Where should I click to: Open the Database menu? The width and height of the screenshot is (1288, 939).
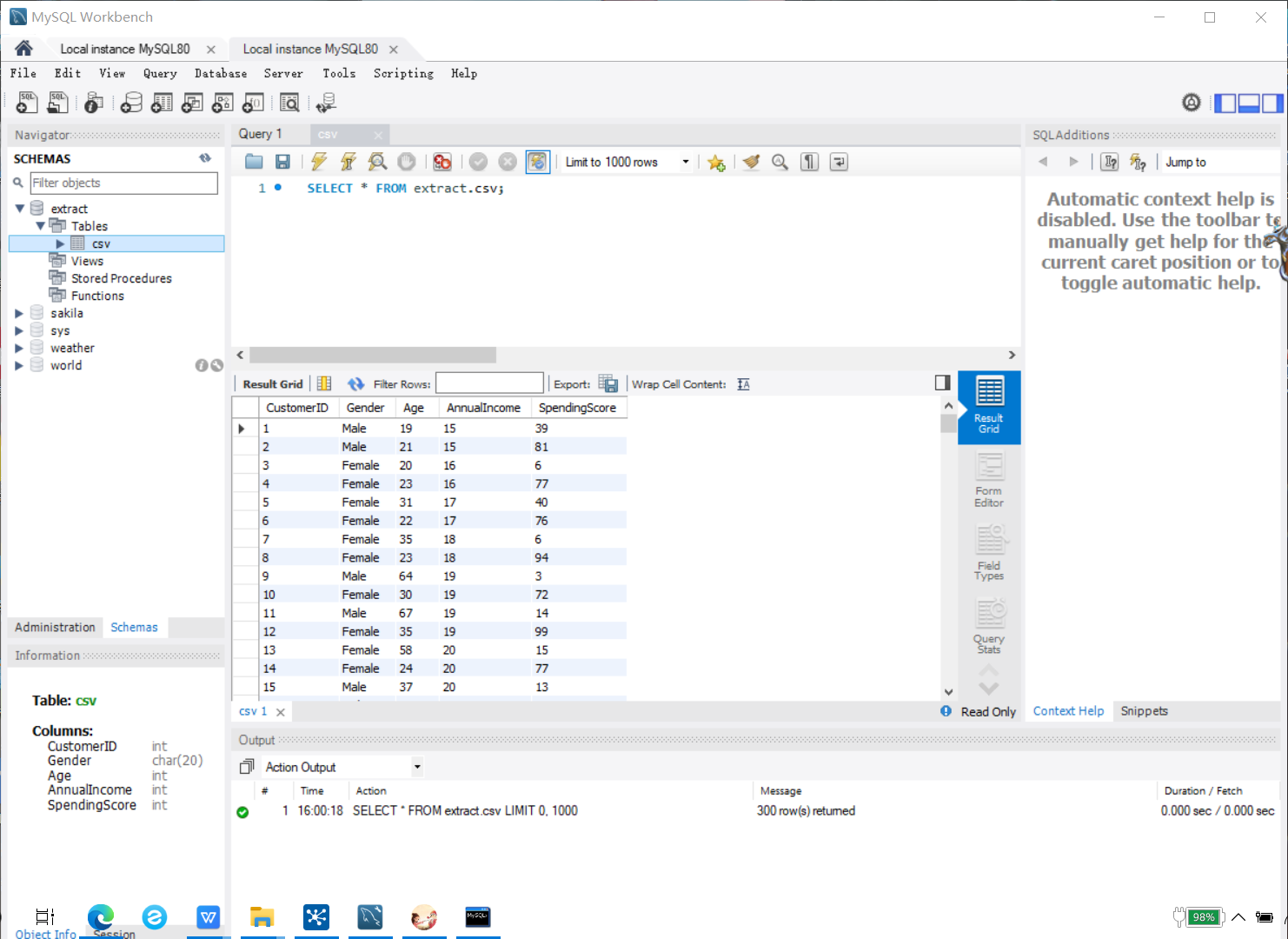[x=221, y=73]
